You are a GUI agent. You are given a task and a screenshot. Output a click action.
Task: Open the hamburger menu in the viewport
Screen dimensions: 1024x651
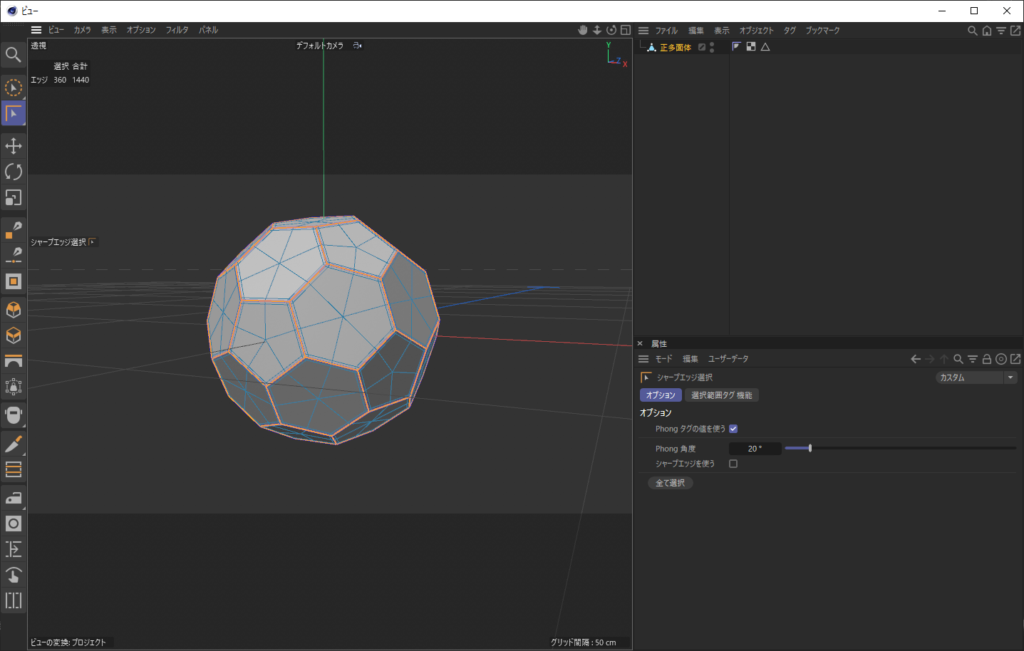pos(36,29)
